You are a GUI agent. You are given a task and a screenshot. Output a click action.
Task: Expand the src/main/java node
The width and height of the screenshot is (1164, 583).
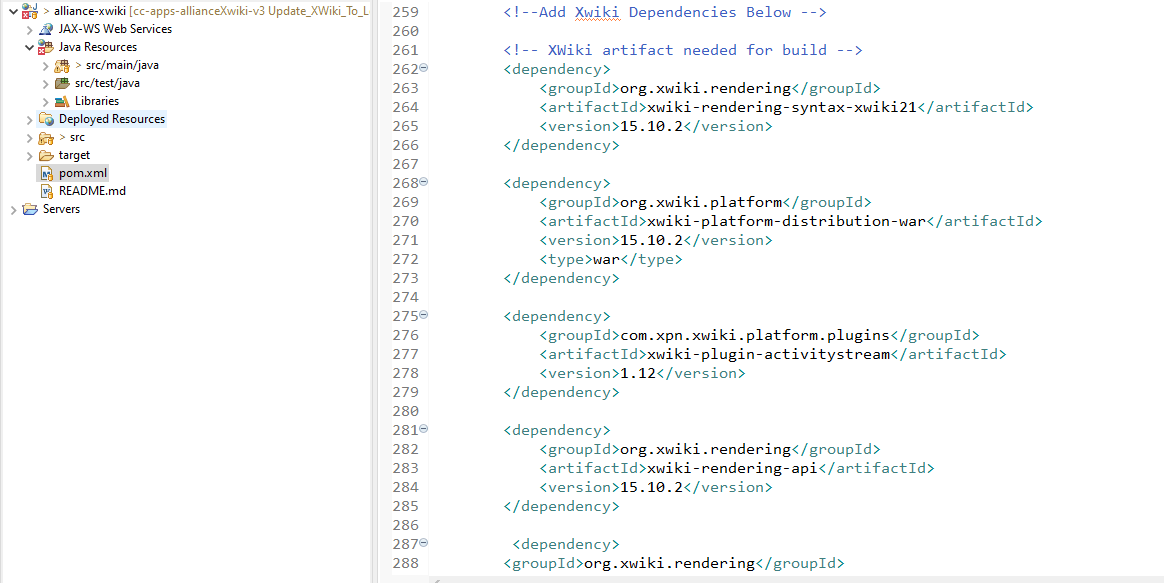coord(45,65)
